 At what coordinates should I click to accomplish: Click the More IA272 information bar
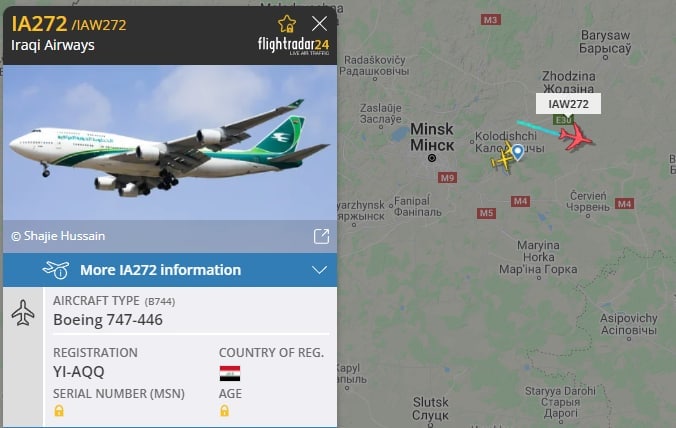(x=170, y=270)
